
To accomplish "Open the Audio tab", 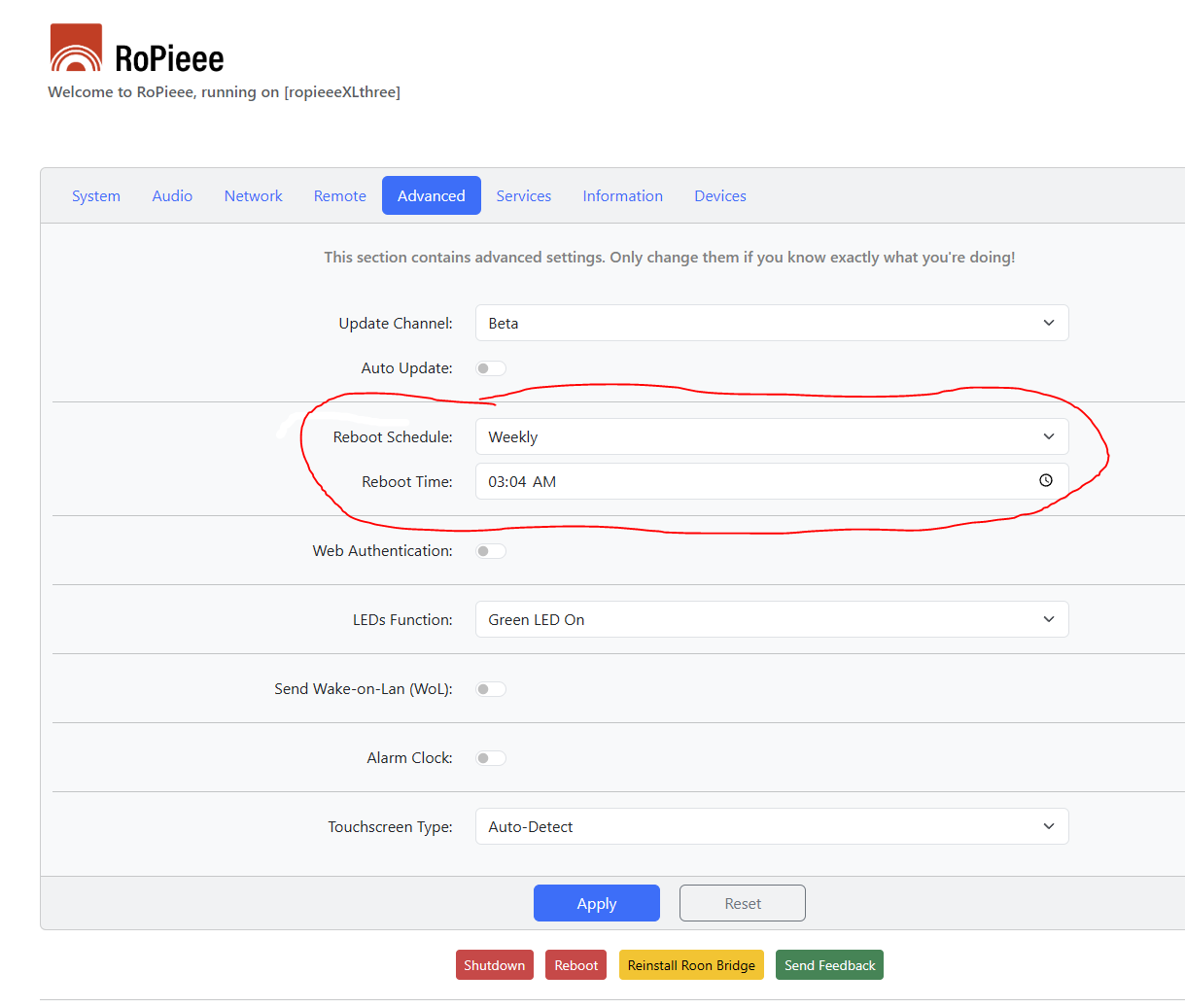I will [x=172, y=195].
